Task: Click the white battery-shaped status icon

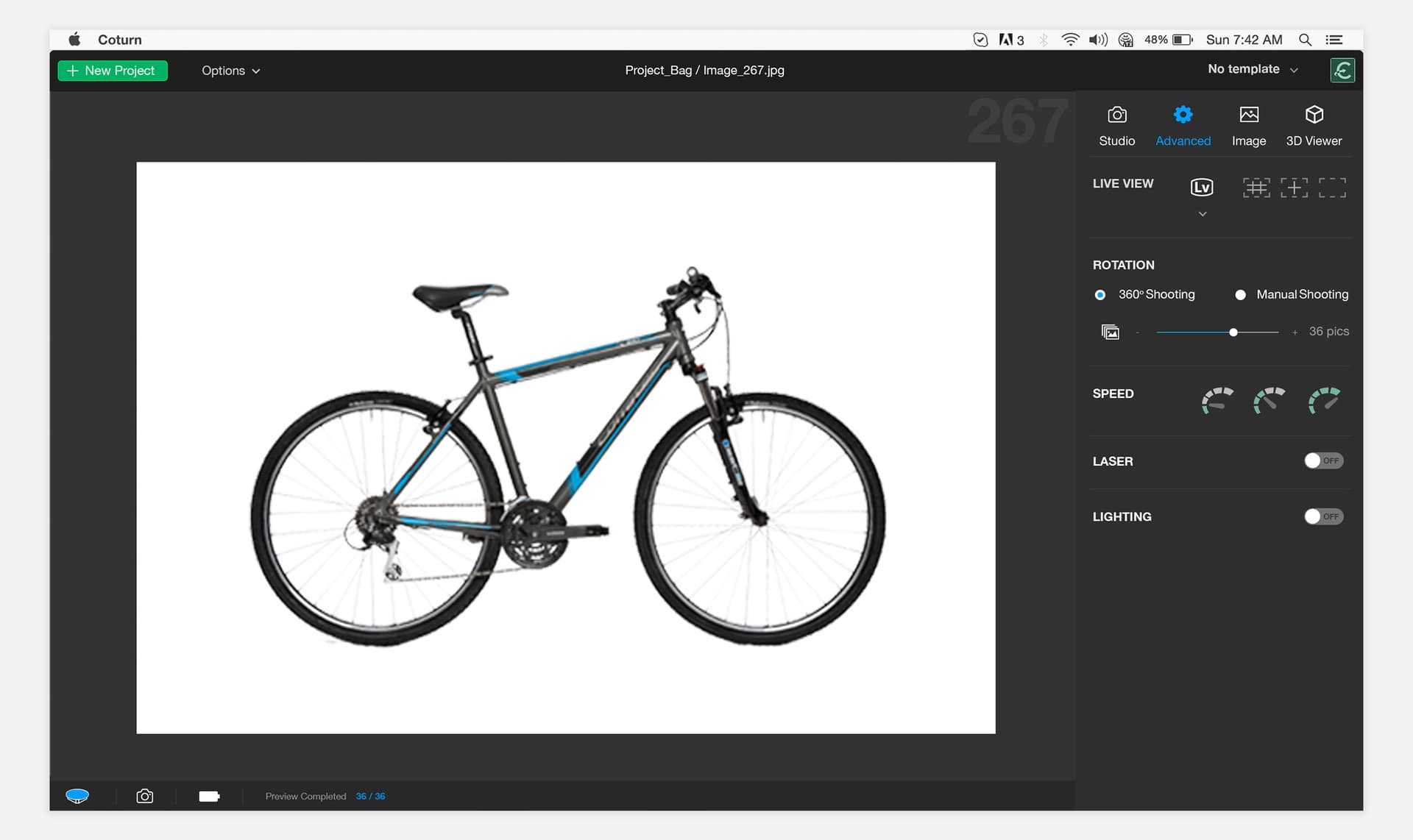Action: (x=209, y=797)
